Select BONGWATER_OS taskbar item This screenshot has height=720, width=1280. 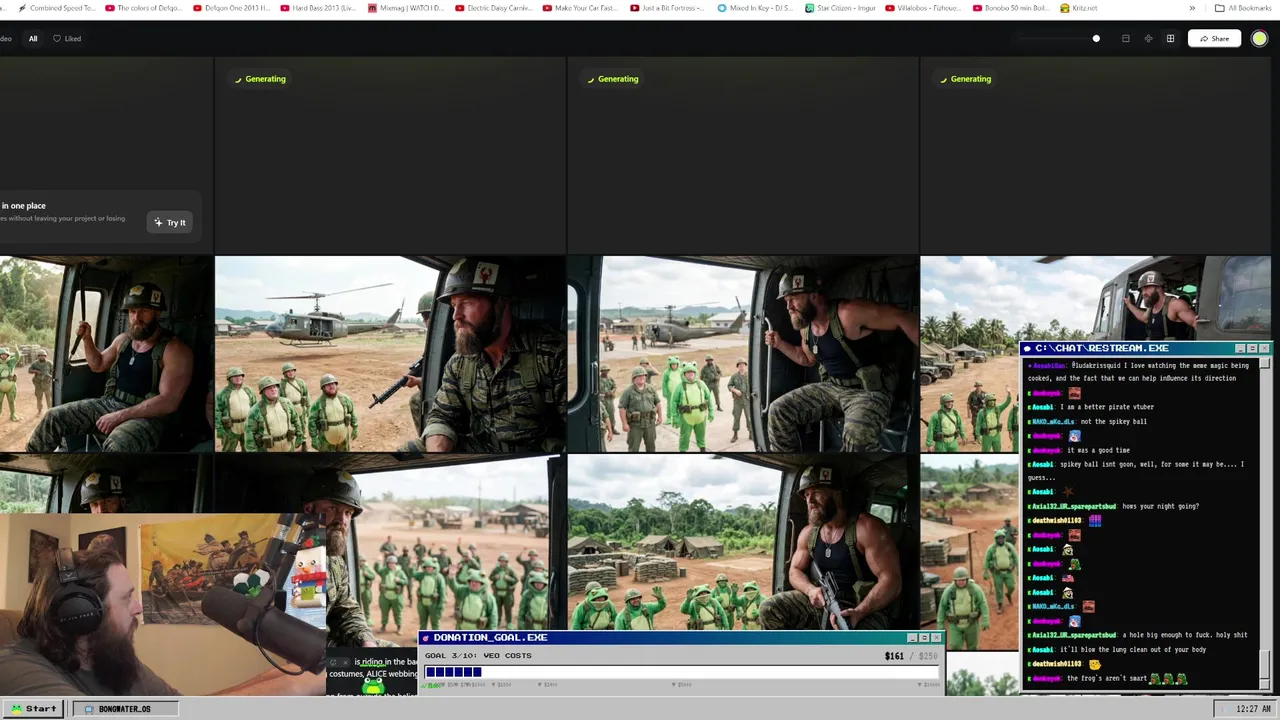point(125,709)
